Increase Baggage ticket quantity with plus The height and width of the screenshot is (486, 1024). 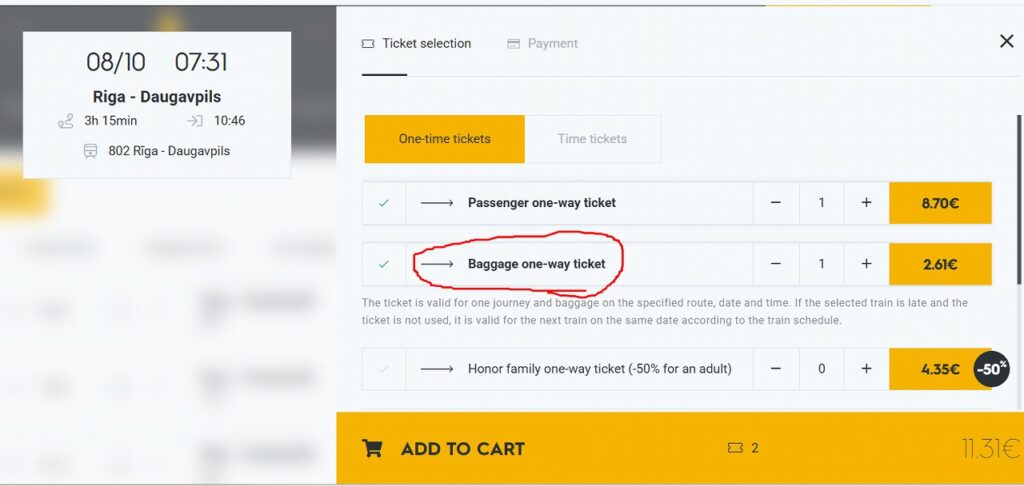click(866, 265)
